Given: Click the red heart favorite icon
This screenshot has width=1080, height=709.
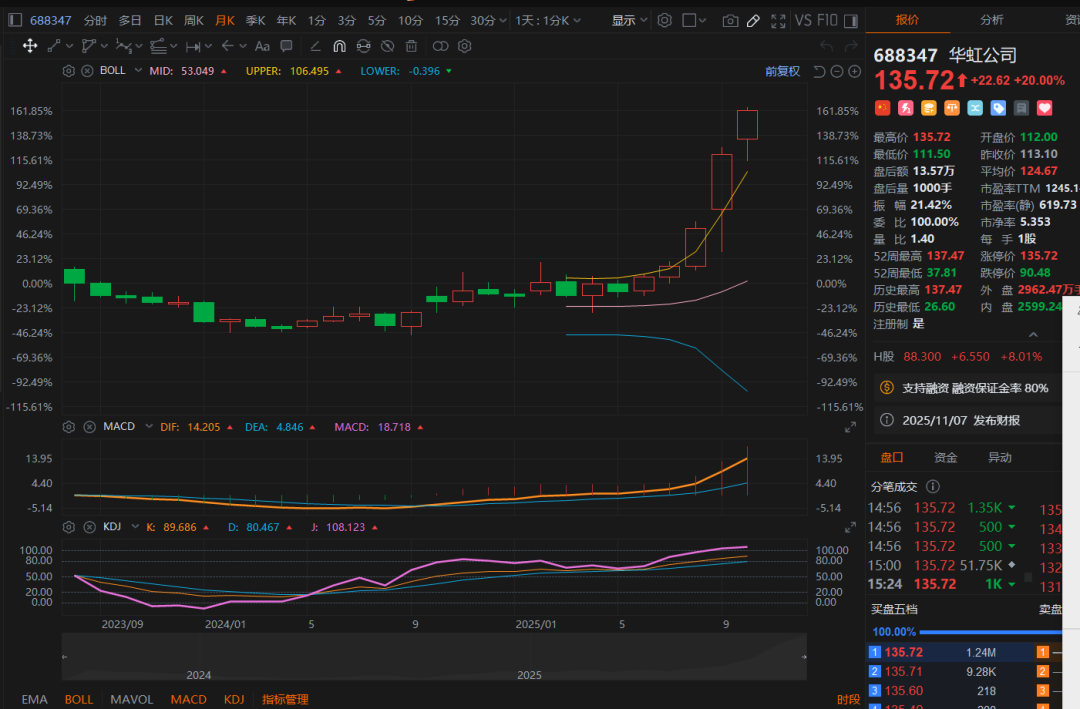Looking at the screenshot, I should click(1044, 108).
